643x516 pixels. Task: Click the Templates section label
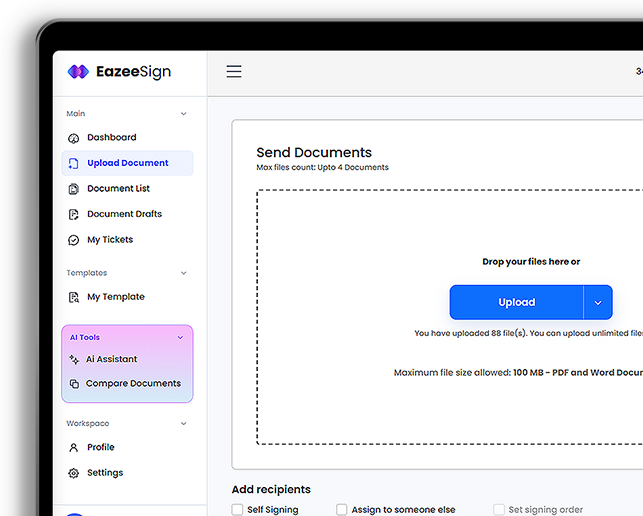coord(87,273)
